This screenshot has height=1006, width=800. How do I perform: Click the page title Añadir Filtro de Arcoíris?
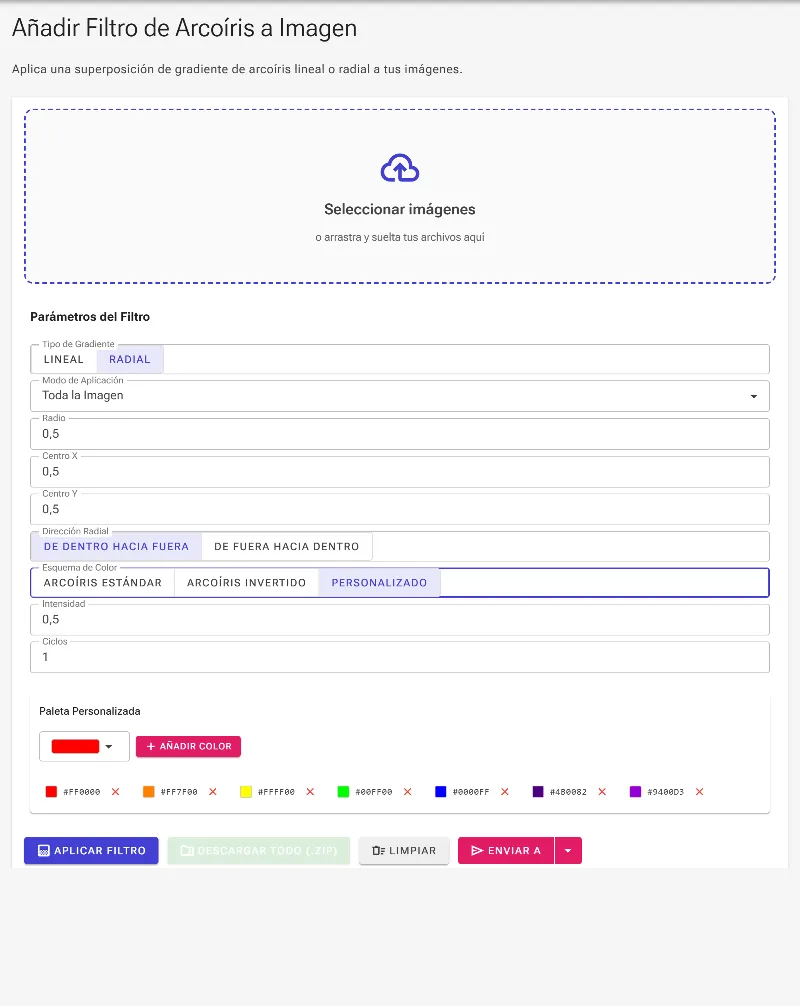(x=185, y=28)
